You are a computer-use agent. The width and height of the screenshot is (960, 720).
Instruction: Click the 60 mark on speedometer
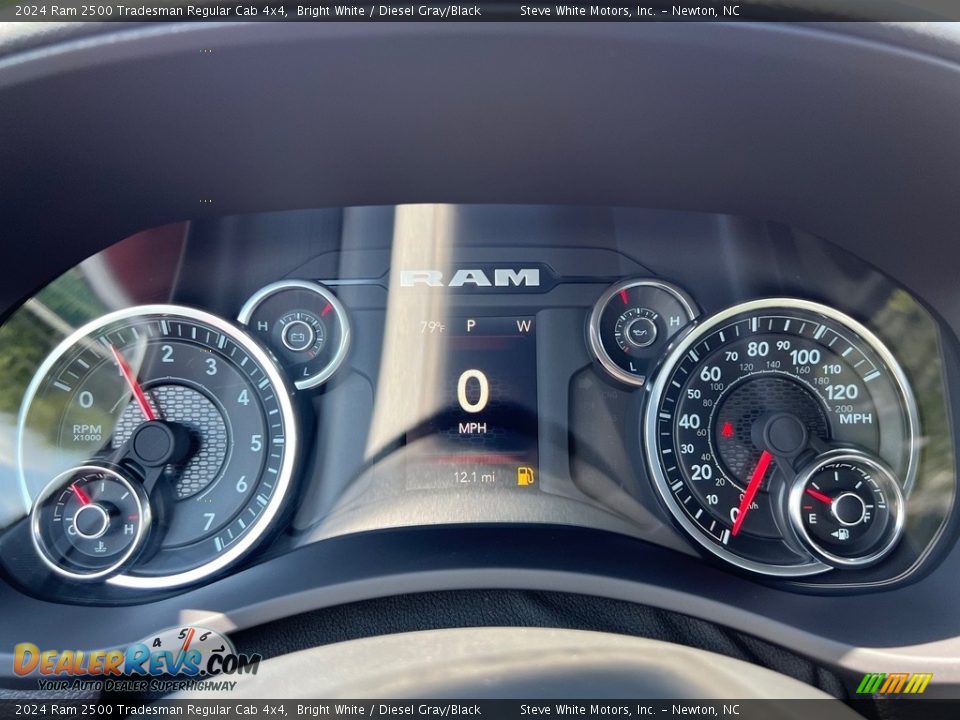[710, 373]
